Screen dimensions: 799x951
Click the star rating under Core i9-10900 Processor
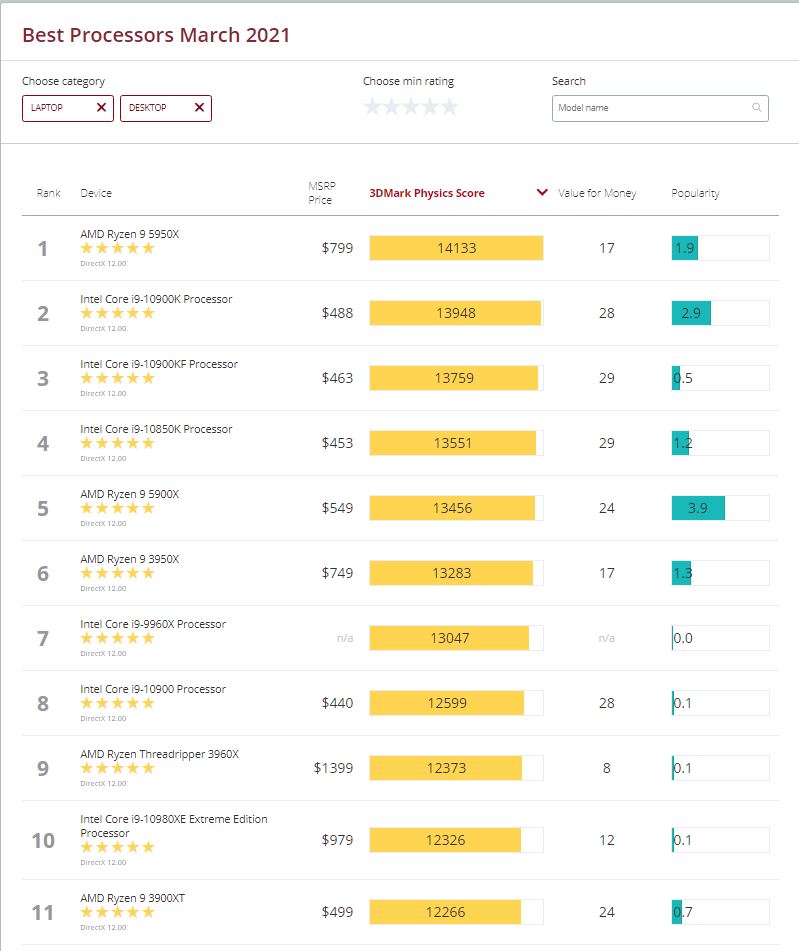tap(118, 703)
